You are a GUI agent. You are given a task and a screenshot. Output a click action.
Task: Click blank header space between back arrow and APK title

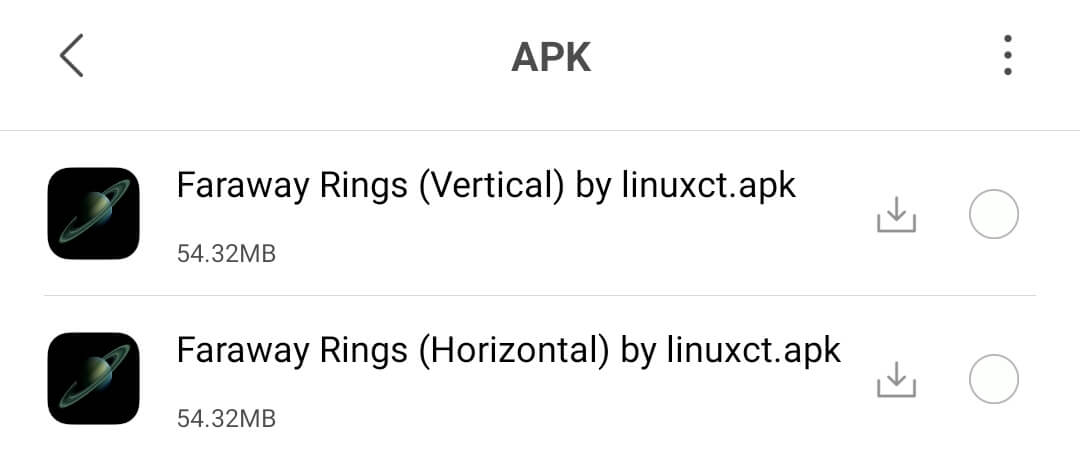point(296,56)
